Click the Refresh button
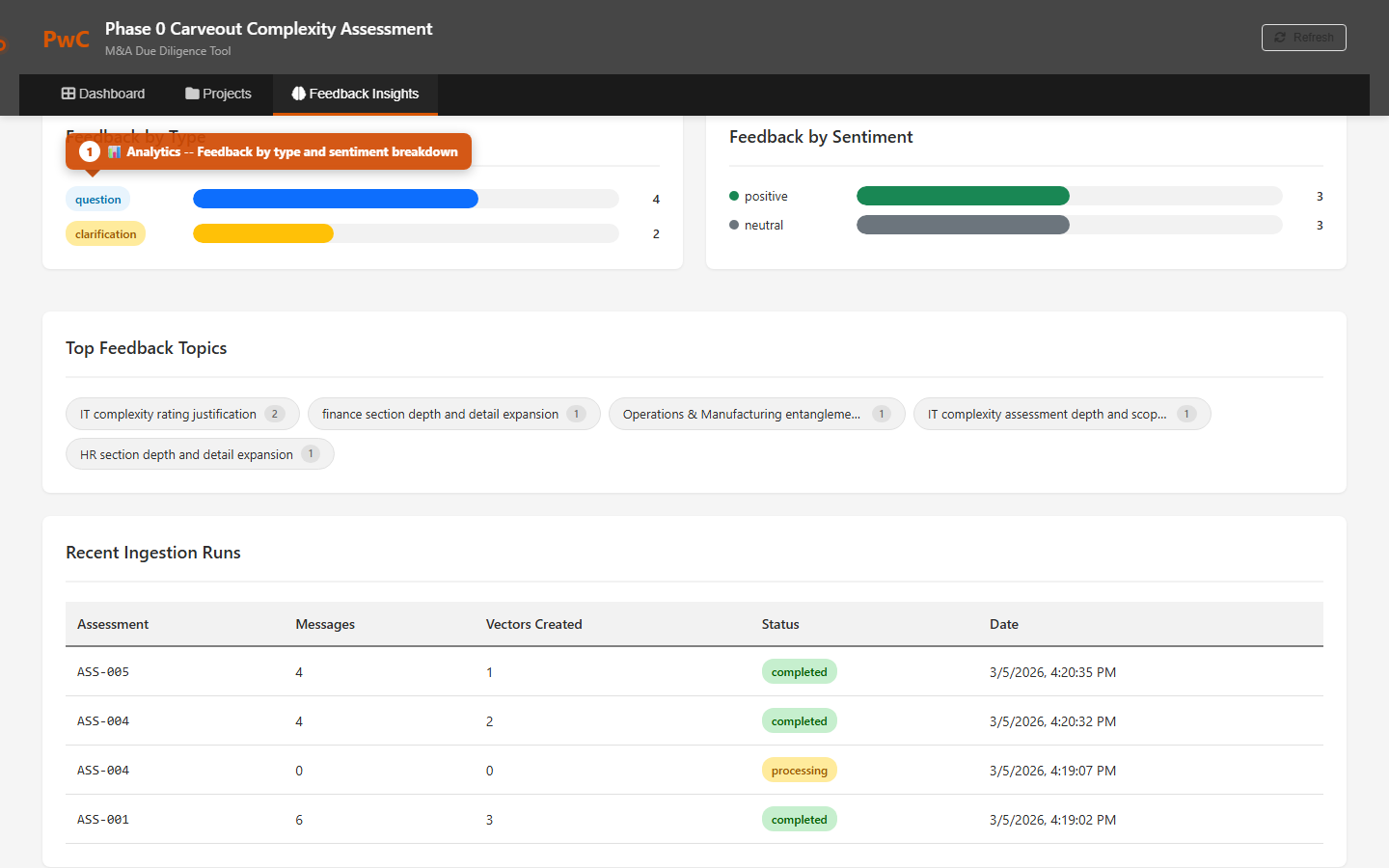The height and width of the screenshot is (868, 1389). [1303, 37]
